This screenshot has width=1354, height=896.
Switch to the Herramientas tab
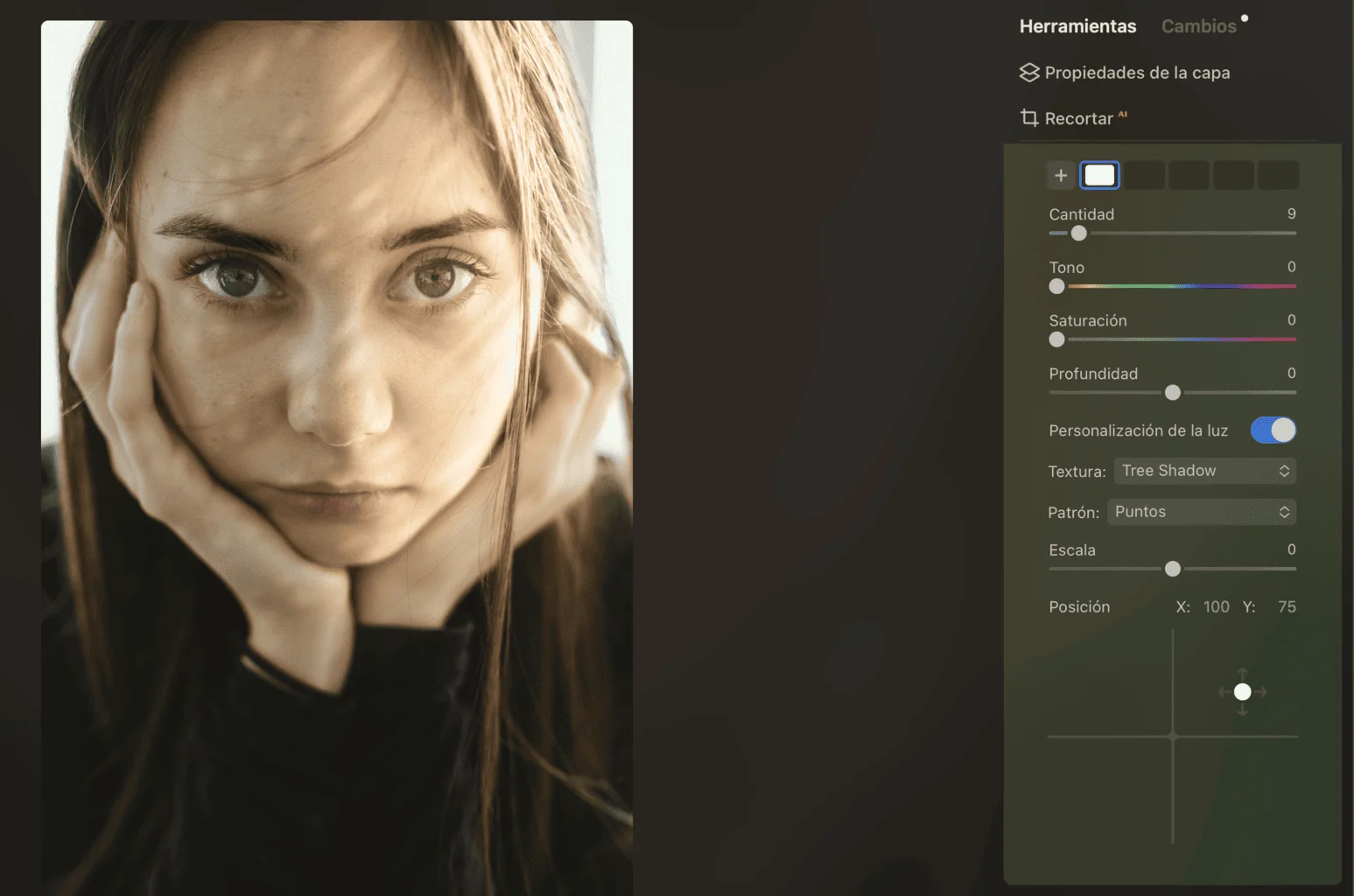tap(1077, 26)
